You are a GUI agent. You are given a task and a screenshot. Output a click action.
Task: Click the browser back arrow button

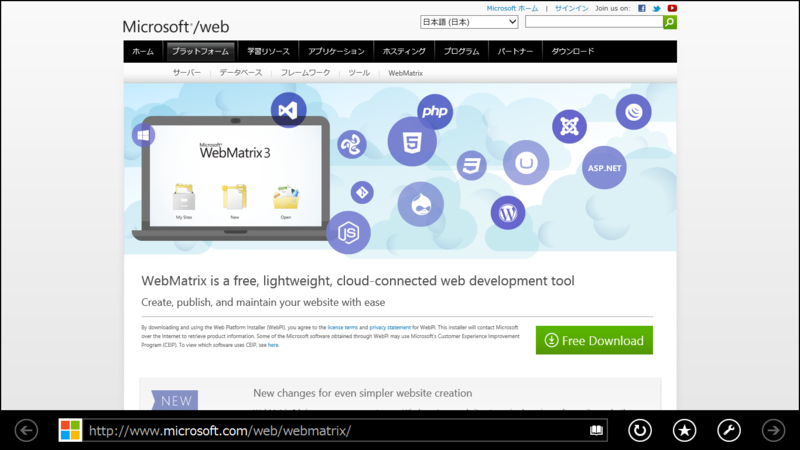26,431
